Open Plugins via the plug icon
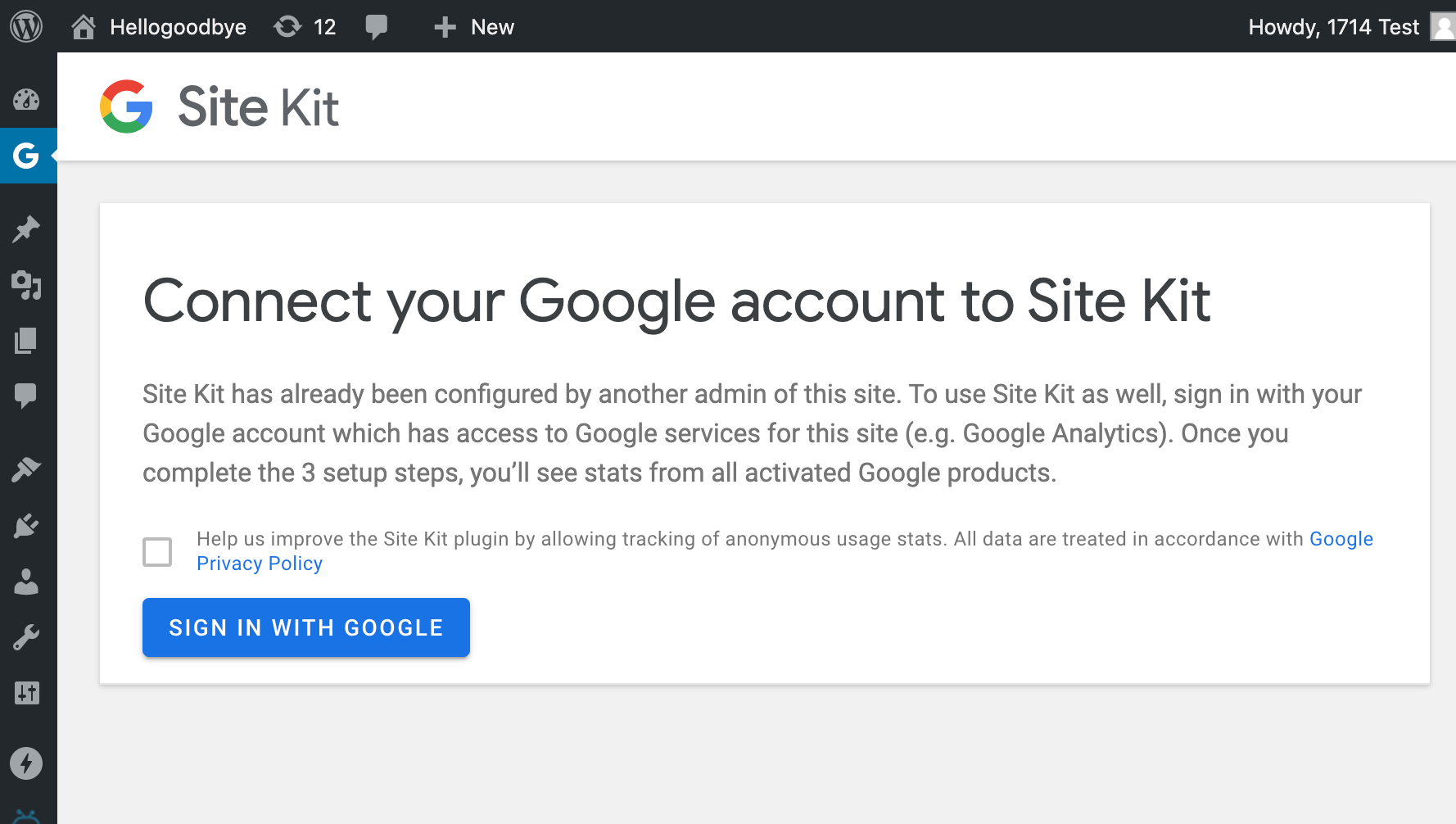The height and width of the screenshot is (824, 1456). 26,525
